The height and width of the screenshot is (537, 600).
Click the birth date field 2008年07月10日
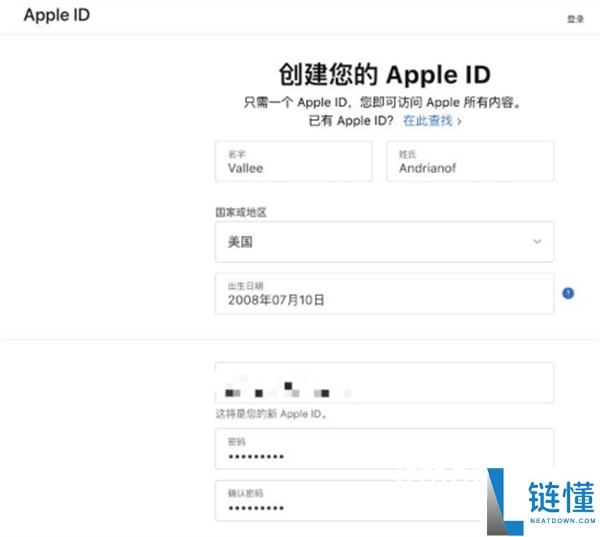(x=385, y=294)
